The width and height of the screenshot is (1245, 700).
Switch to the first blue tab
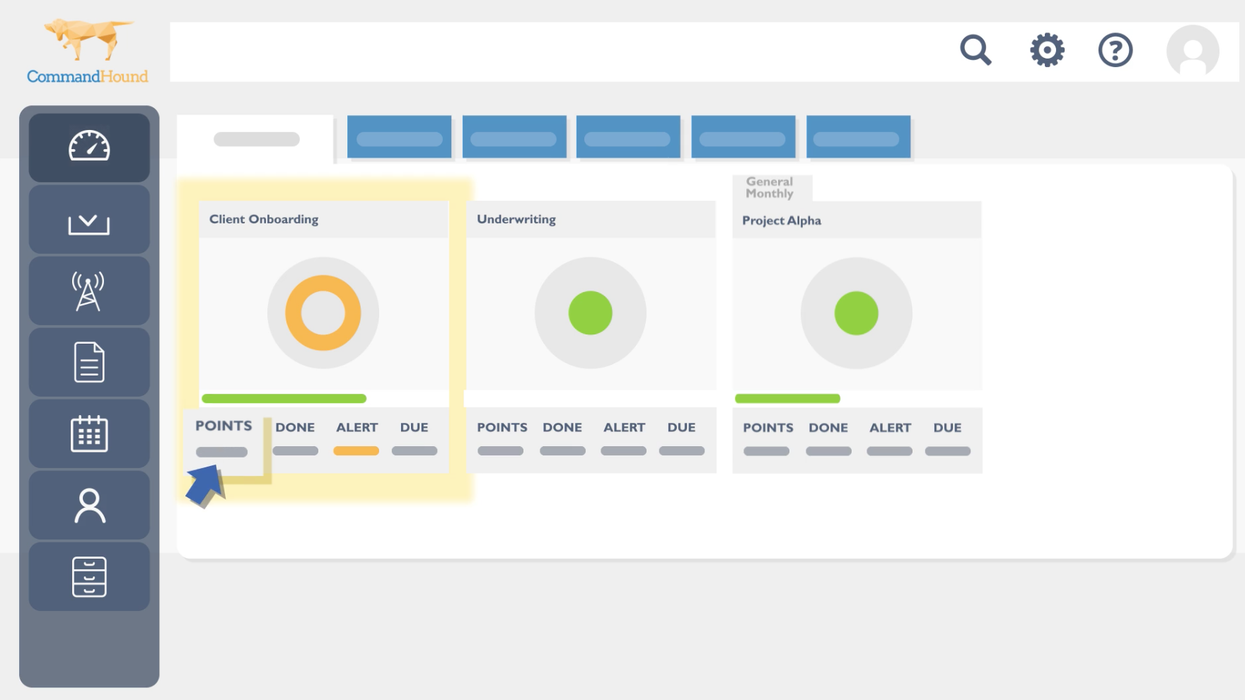399,138
